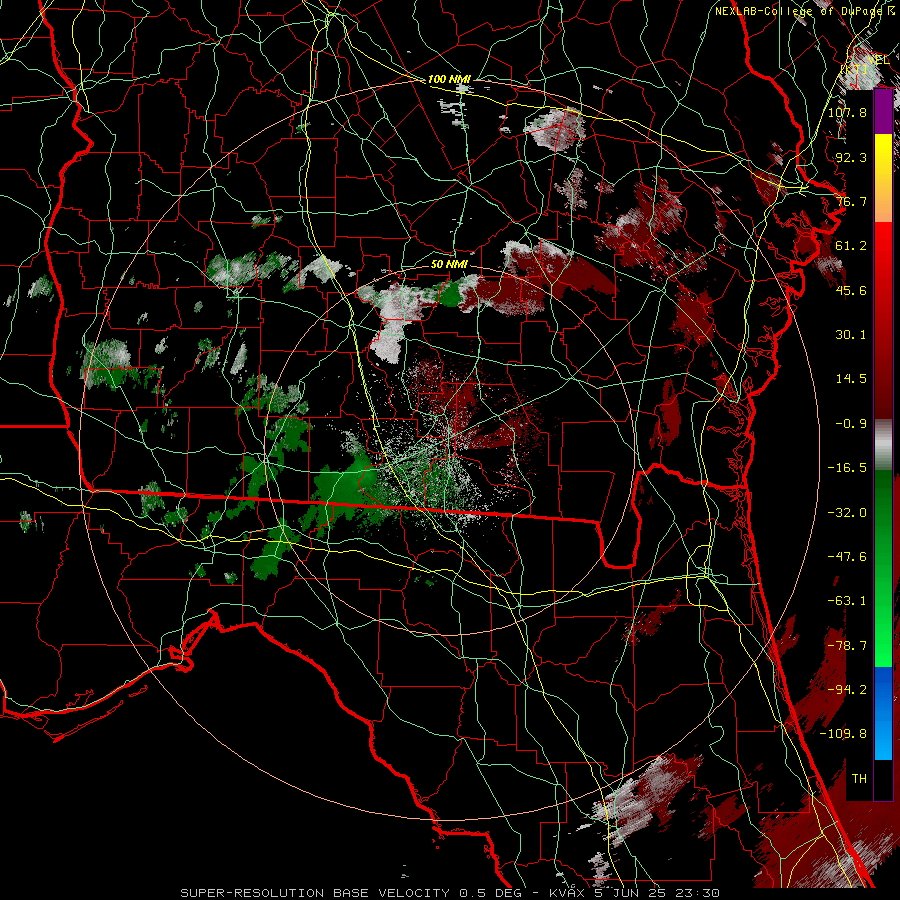The image size is (900, 900).
Task: Click the "NEXLAB-College of DuPage" credit text
Action: click(799, 11)
